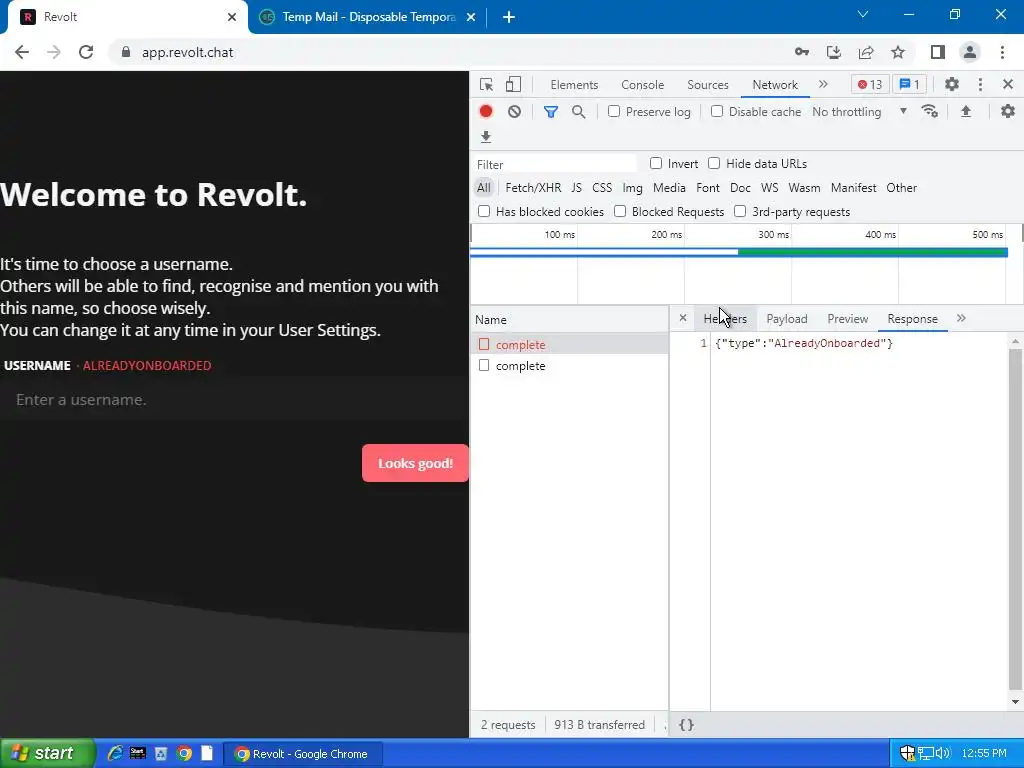Select the Response tab
This screenshot has height=768, width=1024.
[x=912, y=319]
